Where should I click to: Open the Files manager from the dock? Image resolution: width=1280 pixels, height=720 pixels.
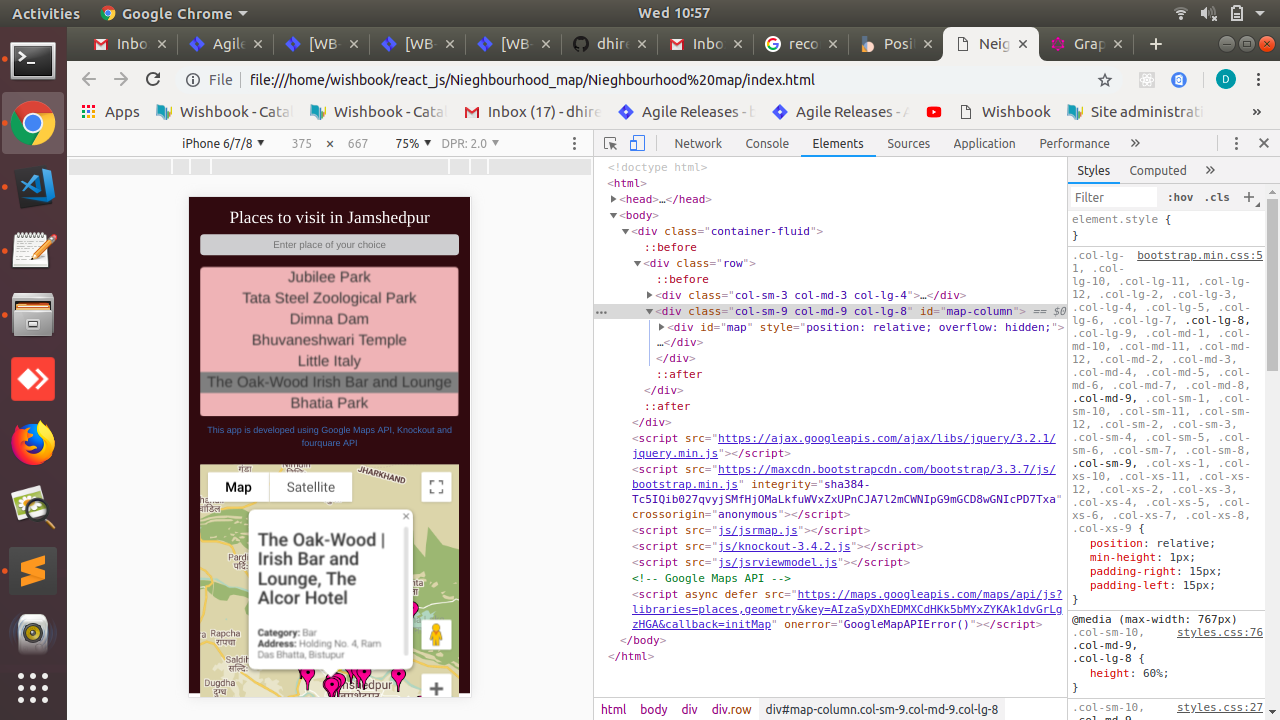33,315
